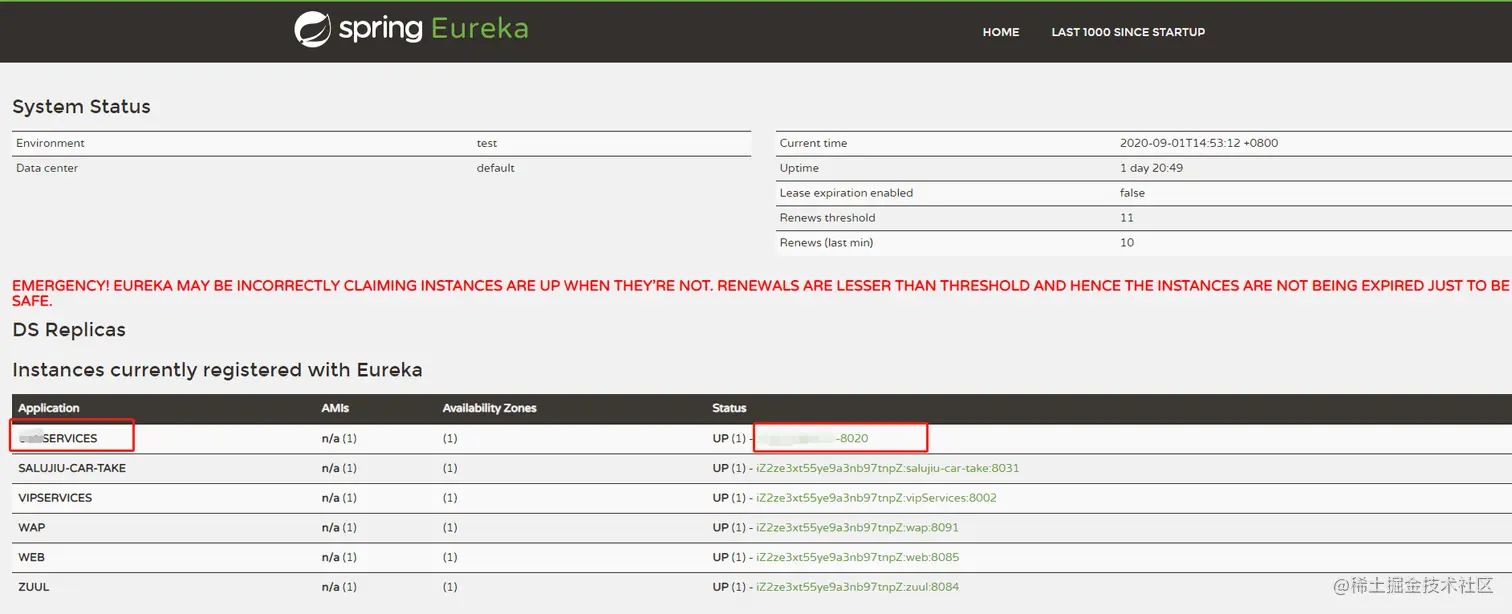The width and height of the screenshot is (1512, 614).
Task: Select Instances currently registered with Eureka heading
Action: (217, 370)
